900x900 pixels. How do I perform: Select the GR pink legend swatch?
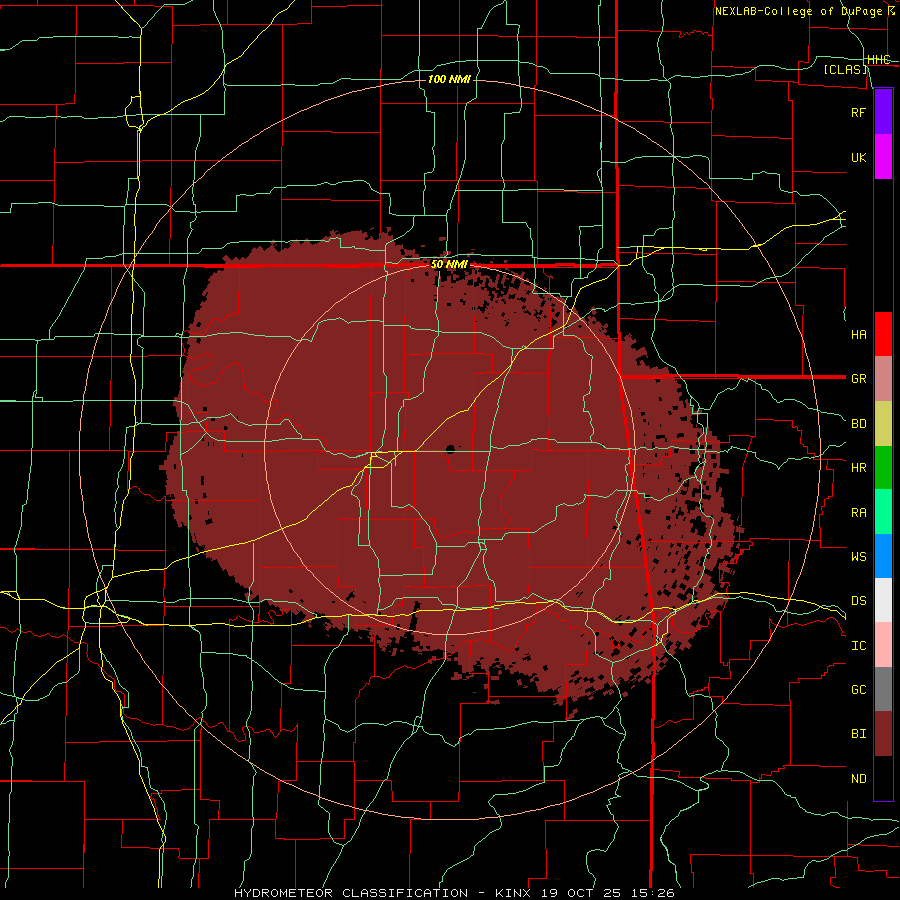point(883,379)
